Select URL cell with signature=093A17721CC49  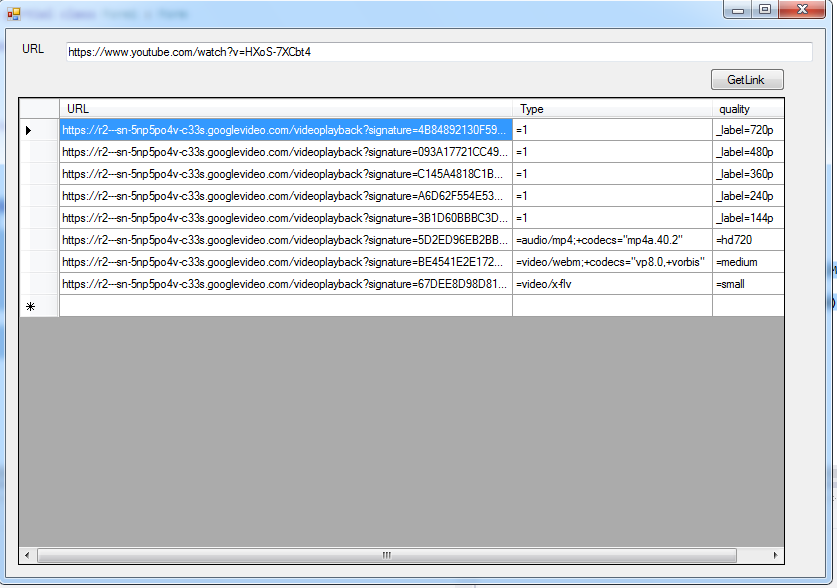pyautogui.click(x=286, y=152)
